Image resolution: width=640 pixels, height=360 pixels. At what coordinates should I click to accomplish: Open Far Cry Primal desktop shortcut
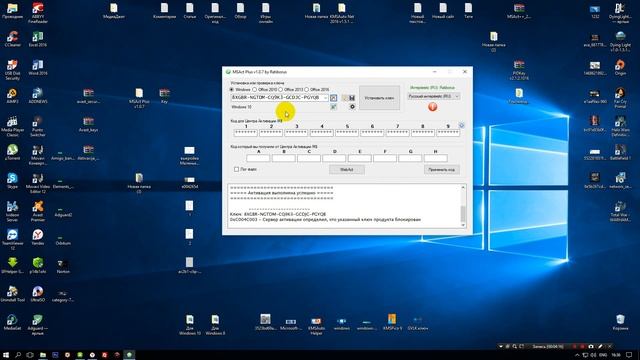(620, 97)
